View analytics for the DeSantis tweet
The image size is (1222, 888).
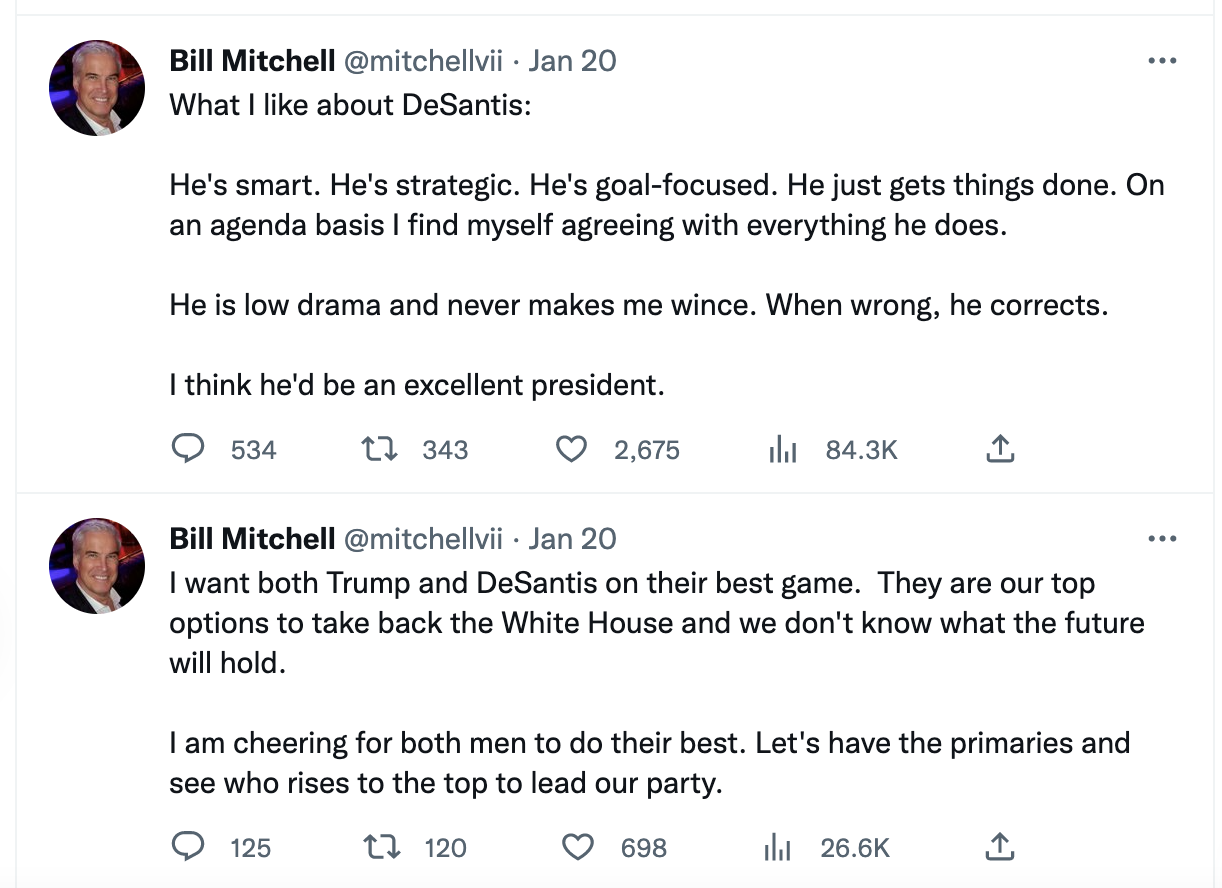coord(783,449)
